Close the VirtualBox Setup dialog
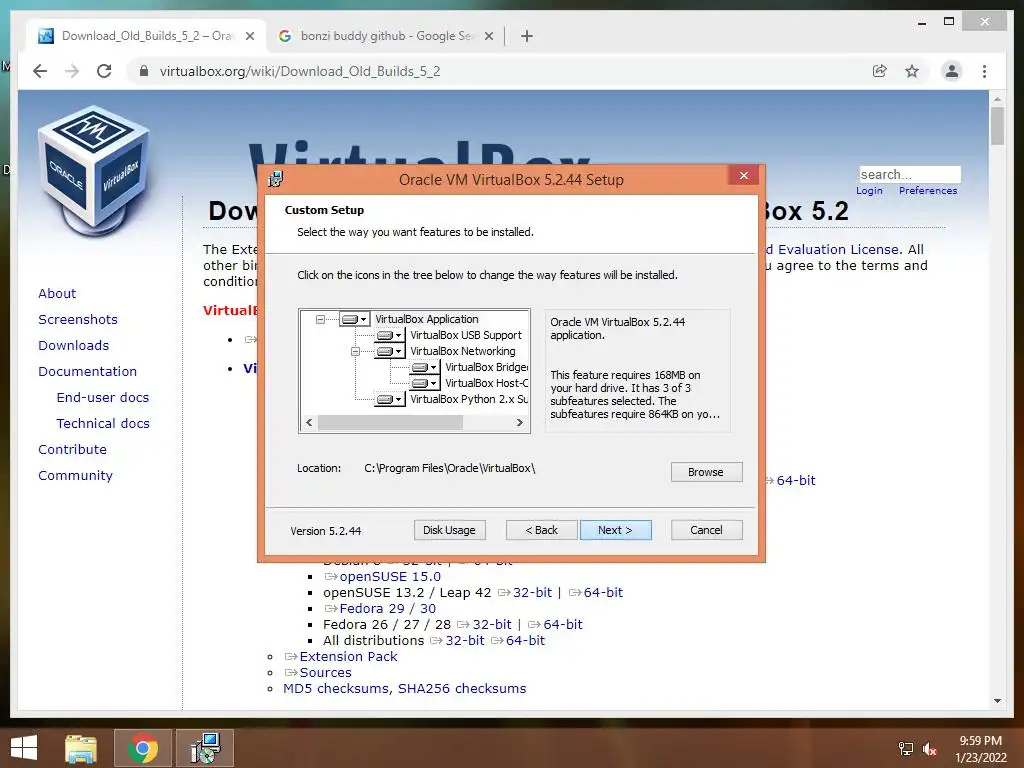1024x768 pixels. (x=743, y=175)
